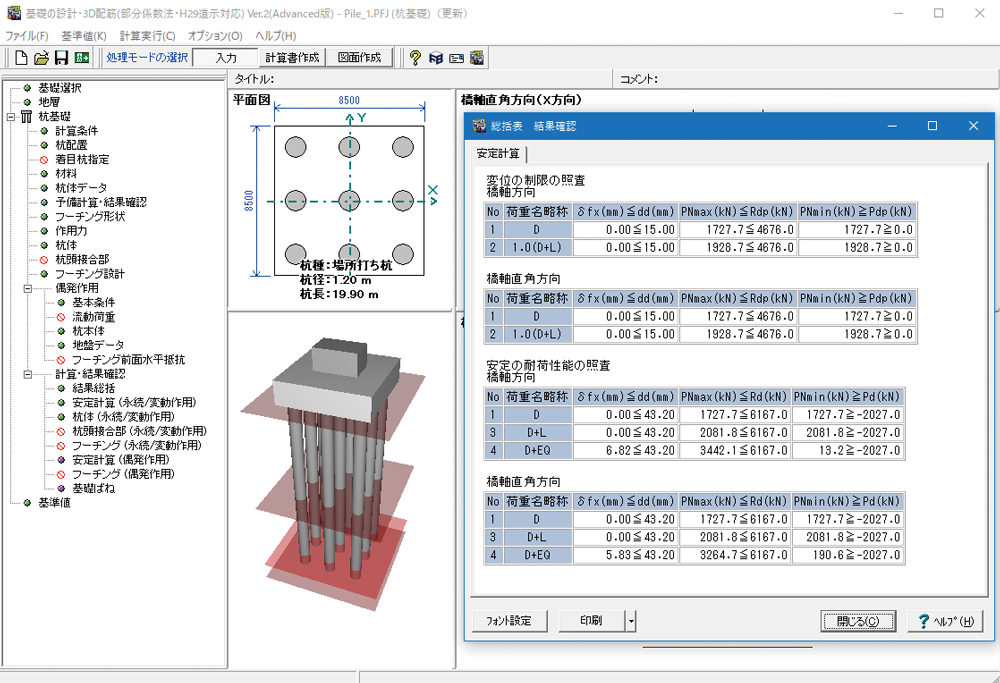The width and height of the screenshot is (1000, 683).
Task: Select フーチング設計 in the tree
Action: tap(90, 274)
